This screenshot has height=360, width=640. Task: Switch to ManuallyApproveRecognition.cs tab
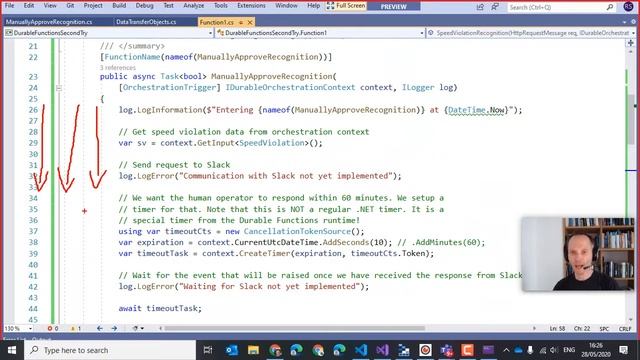49,22
